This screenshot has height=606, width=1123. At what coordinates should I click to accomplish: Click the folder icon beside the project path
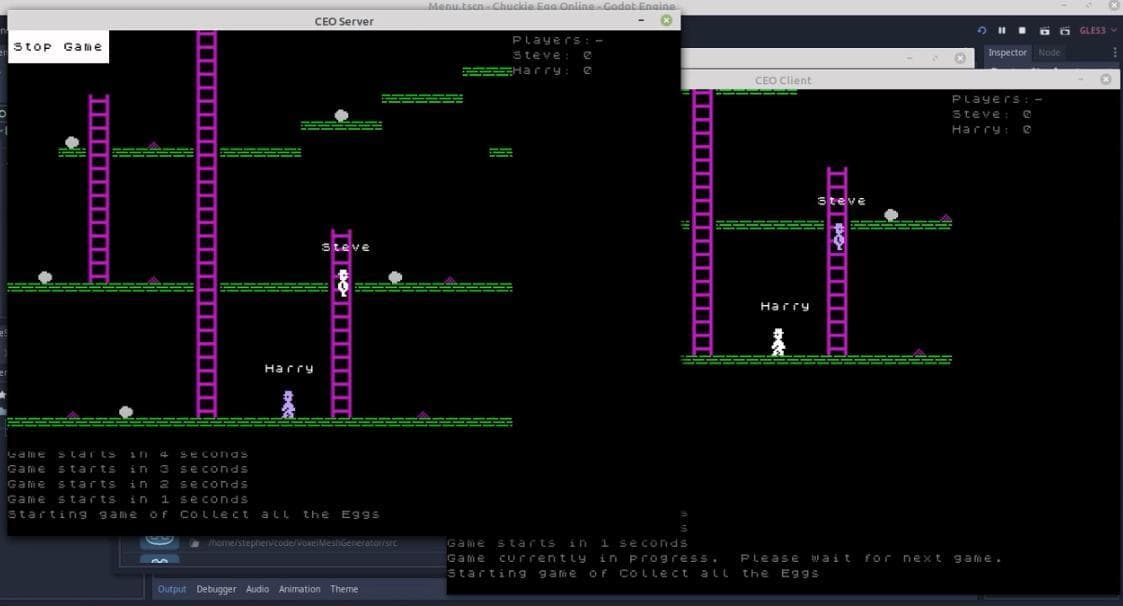click(194, 543)
